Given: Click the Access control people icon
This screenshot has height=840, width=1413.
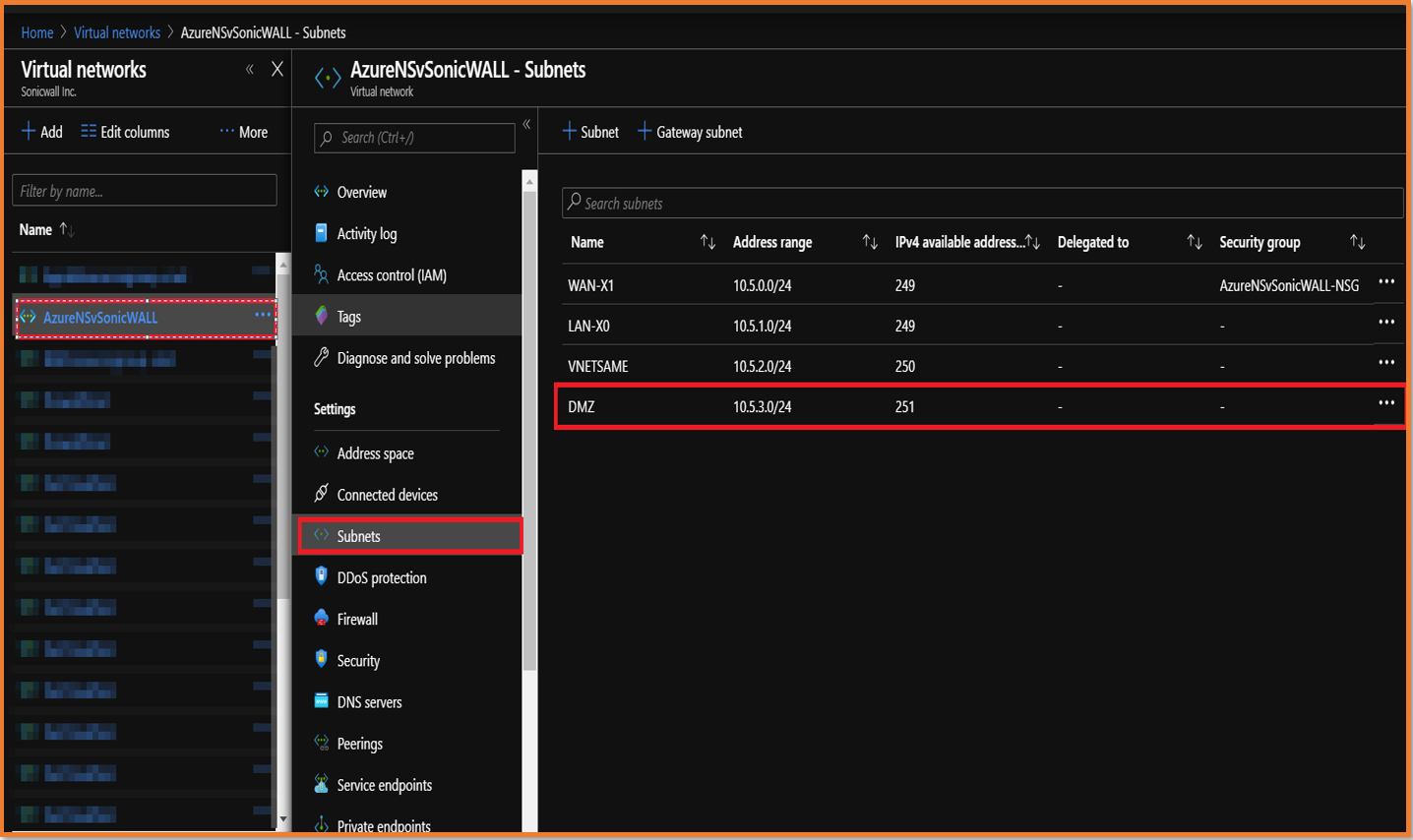Looking at the screenshot, I should click(321, 273).
